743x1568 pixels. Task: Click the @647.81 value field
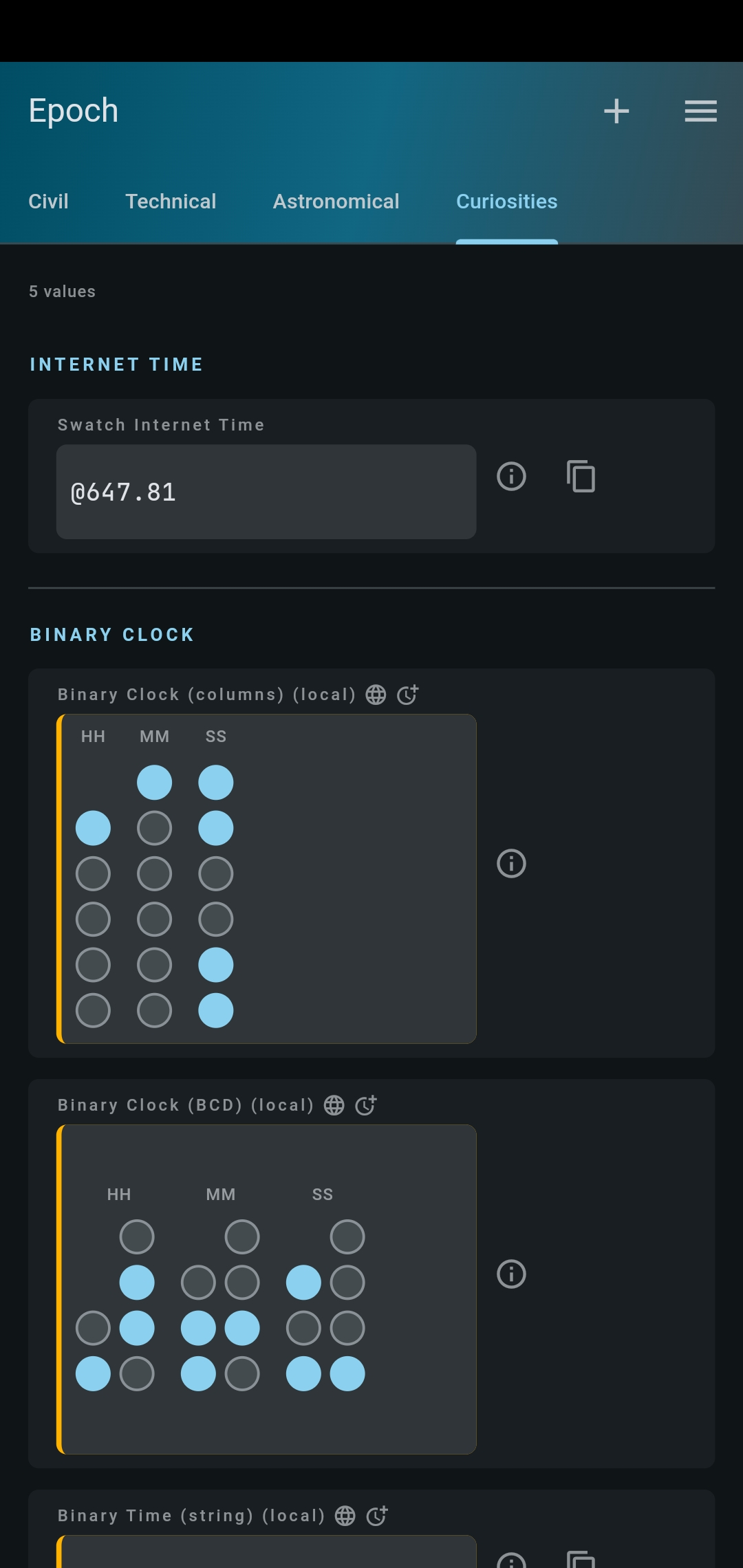click(266, 492)
